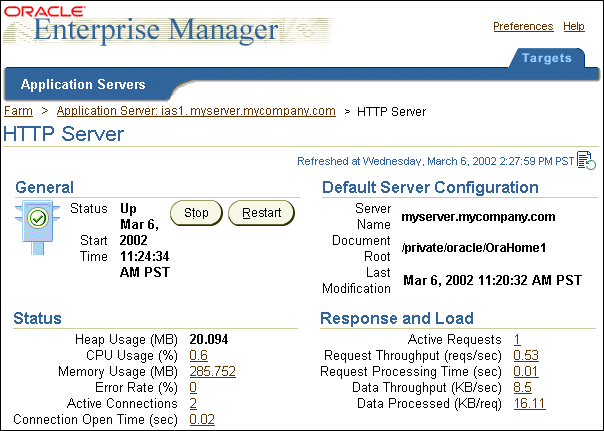Open the Memory Usage value 285.752
Image resolution: width=604 pixels, height=431 pixels.
pyautogui.click(x=213, y=371)
